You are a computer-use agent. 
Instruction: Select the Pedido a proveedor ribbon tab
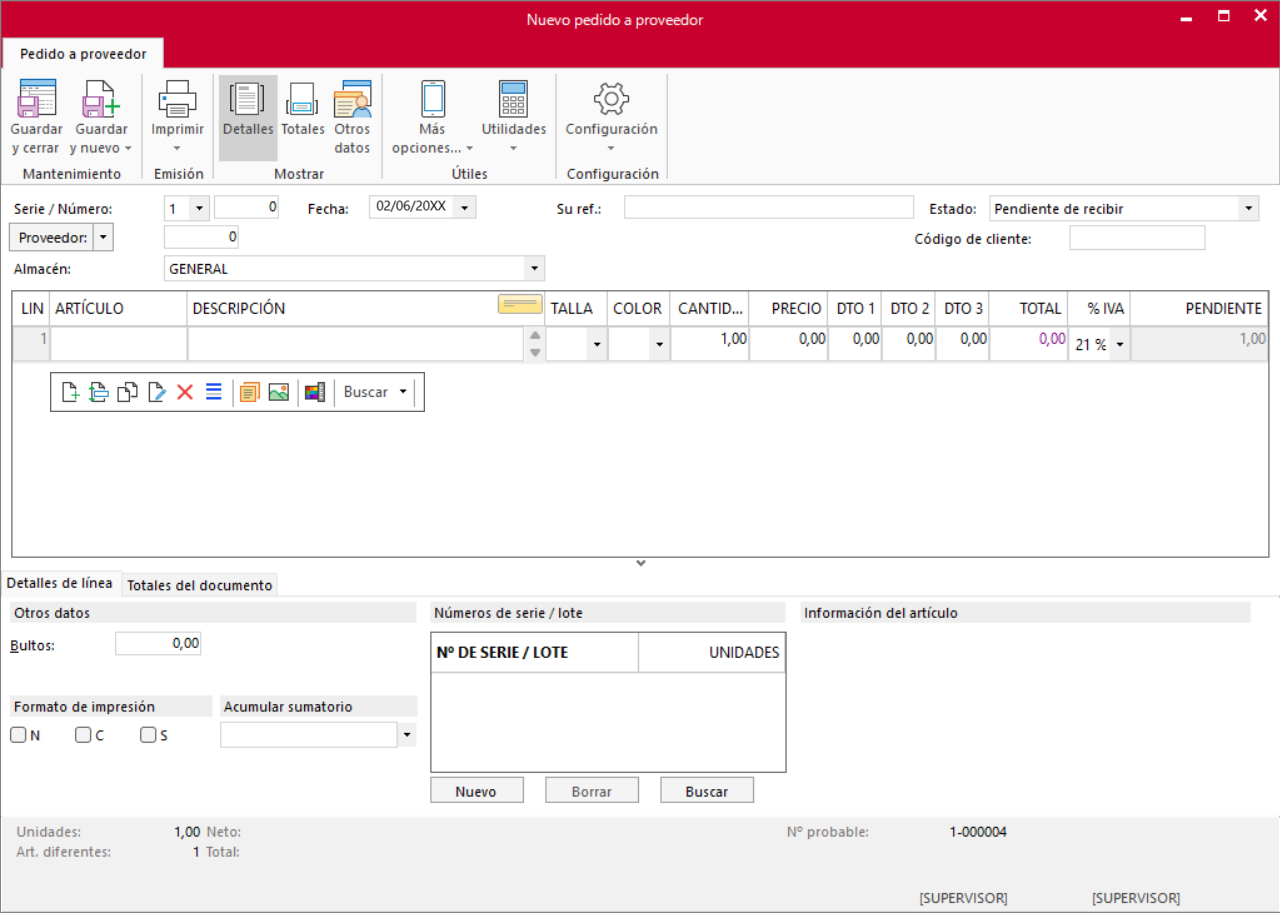[83, 54]
